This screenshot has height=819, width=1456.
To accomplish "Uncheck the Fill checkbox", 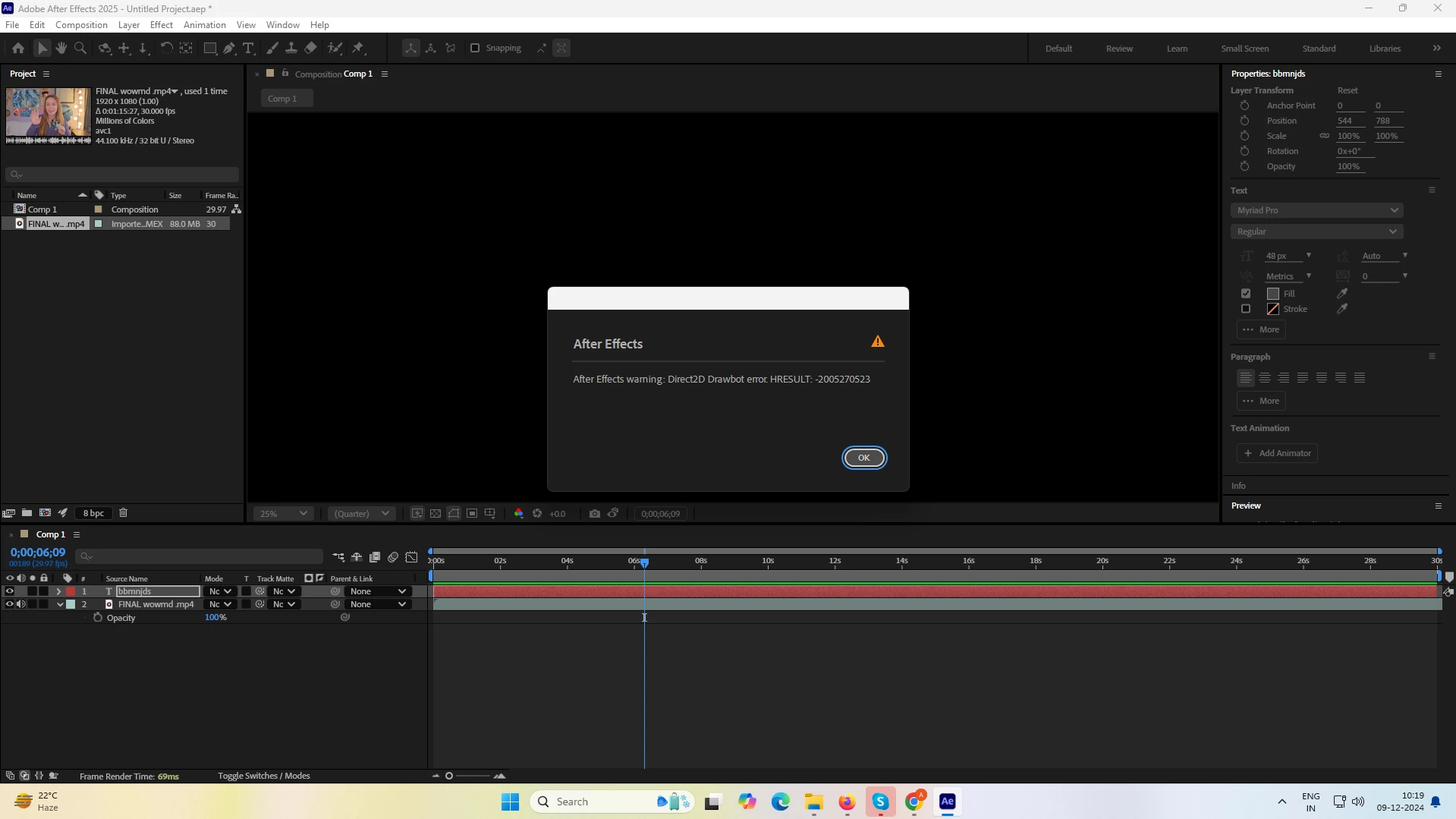I will click(x=1246, y=294).
